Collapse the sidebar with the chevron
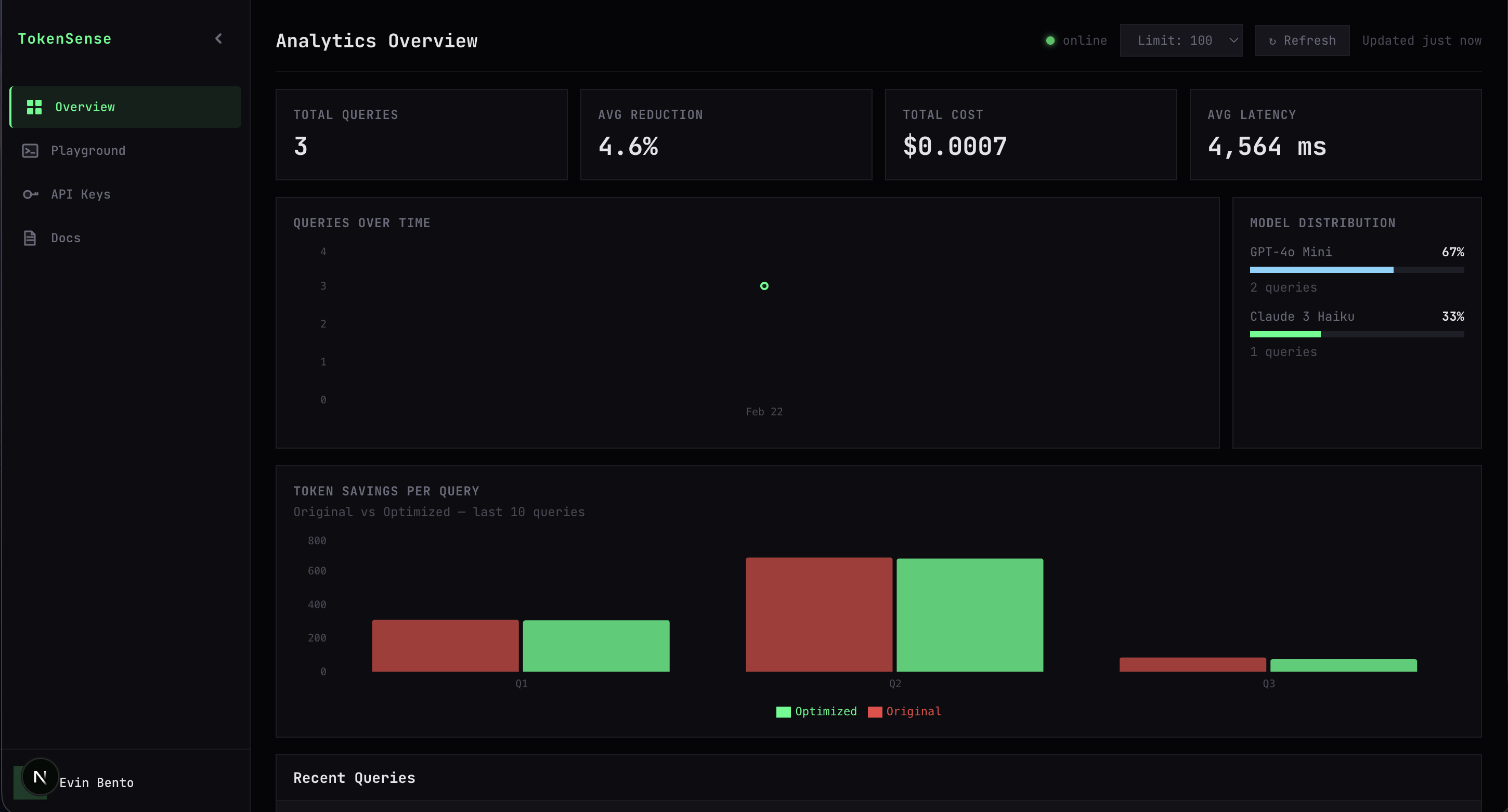 (x=218, y=38)
